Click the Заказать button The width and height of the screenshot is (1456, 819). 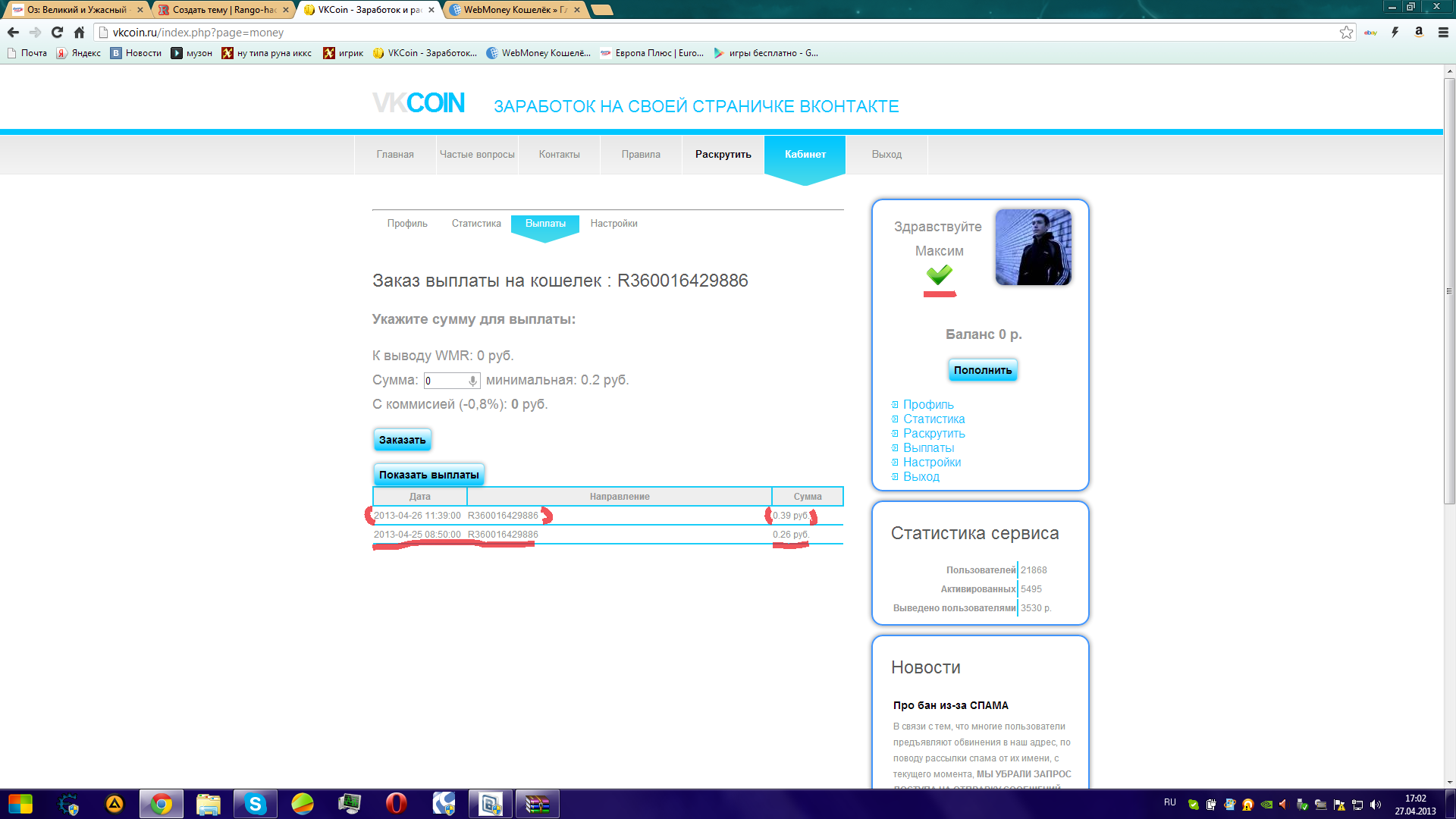tap(403, 440)
